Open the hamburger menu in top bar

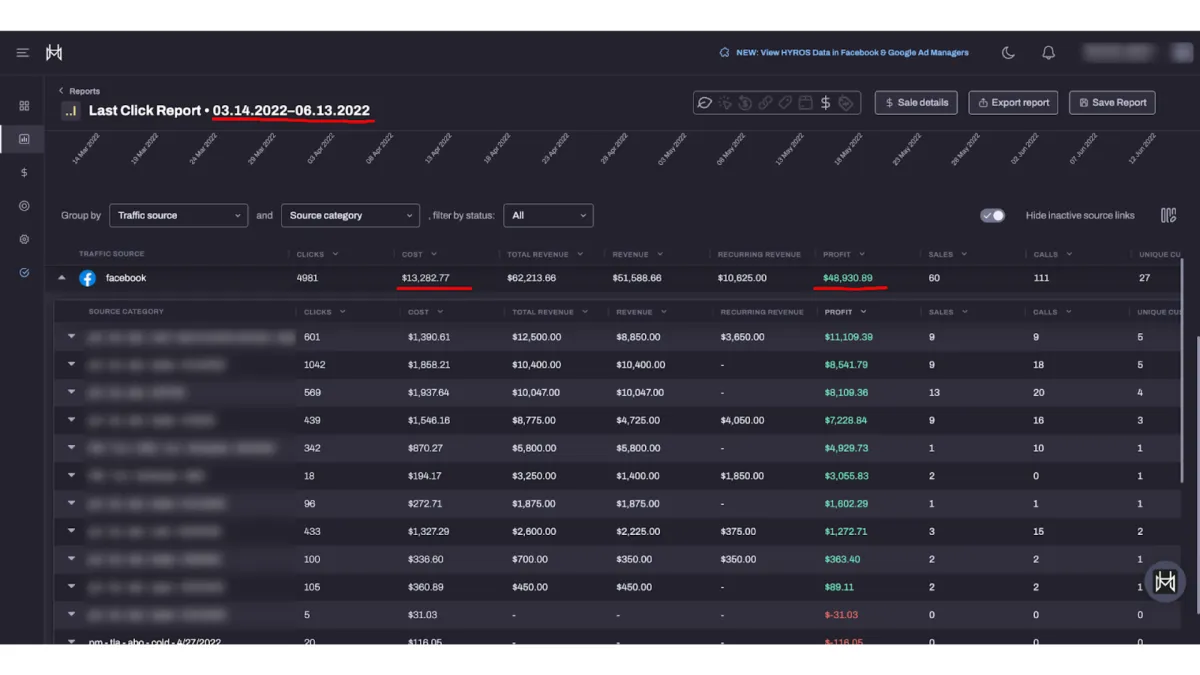(23, 53)
